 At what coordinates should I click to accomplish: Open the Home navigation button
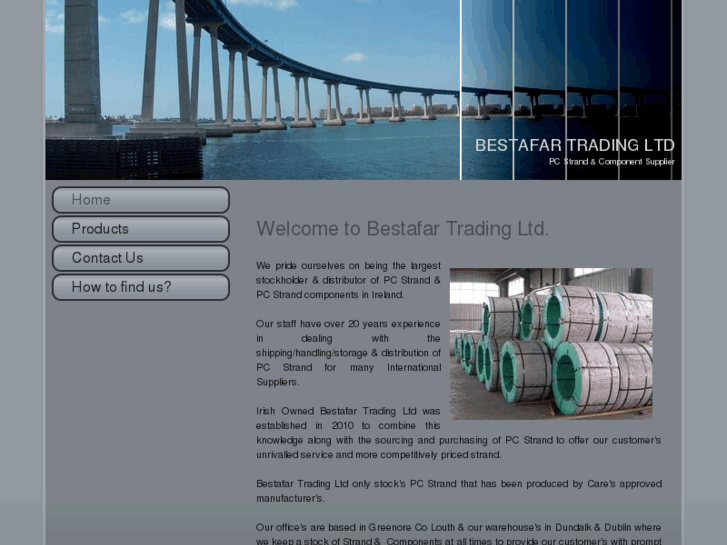pyautogui.click(x=141, y=200)
